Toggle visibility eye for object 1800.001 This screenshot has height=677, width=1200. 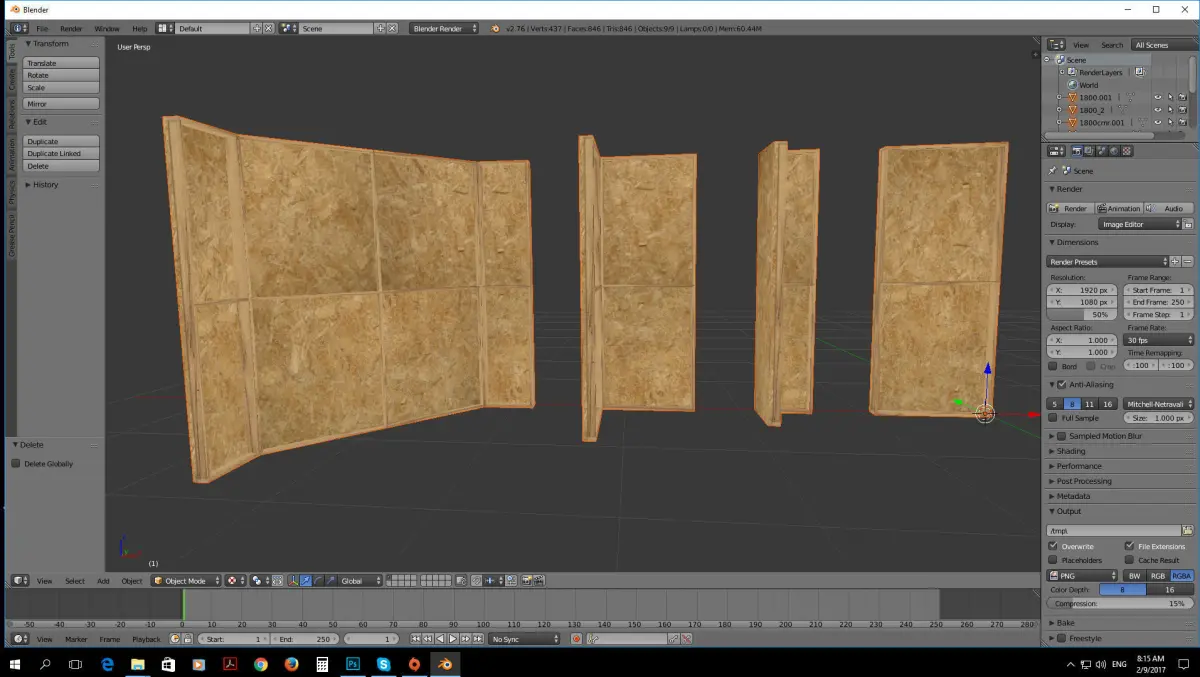1158,97
